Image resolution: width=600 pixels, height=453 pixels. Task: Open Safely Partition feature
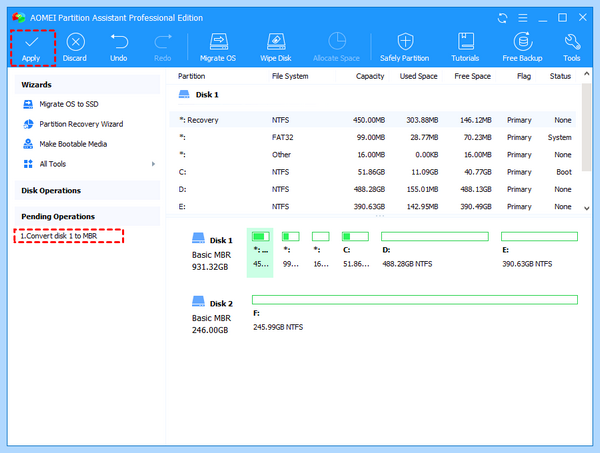click(404, 48)
